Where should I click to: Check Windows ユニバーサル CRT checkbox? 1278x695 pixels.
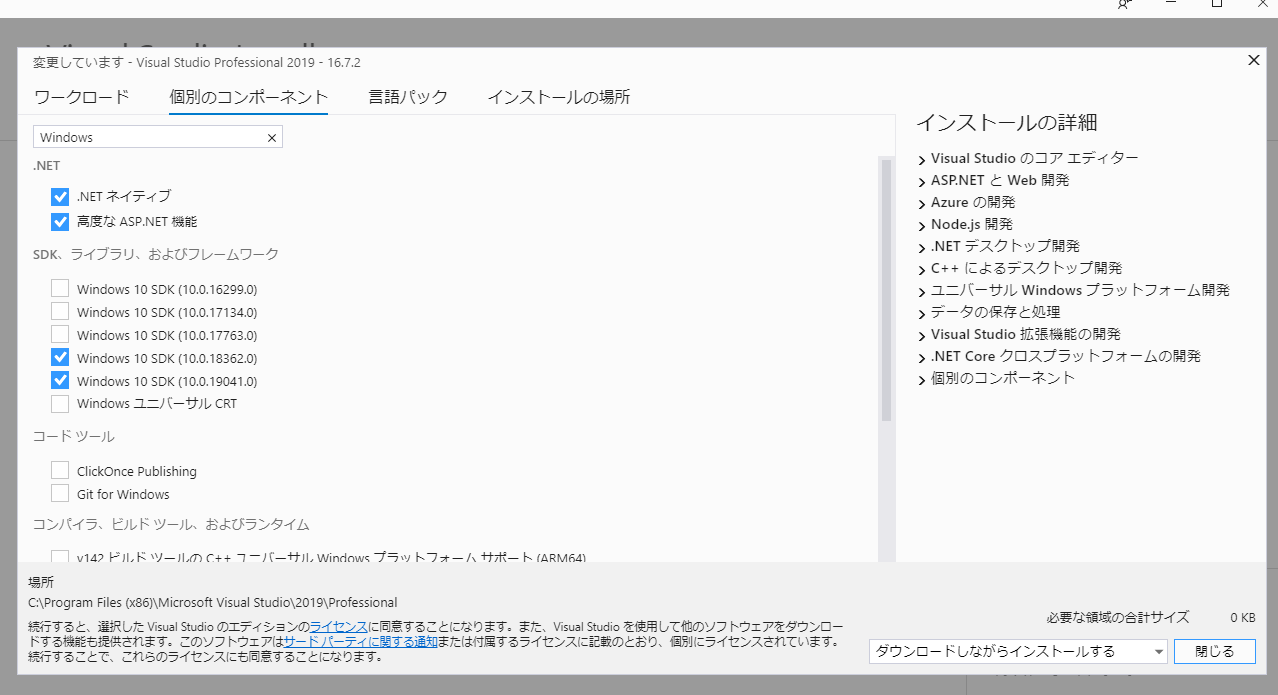tap(60, 404)
